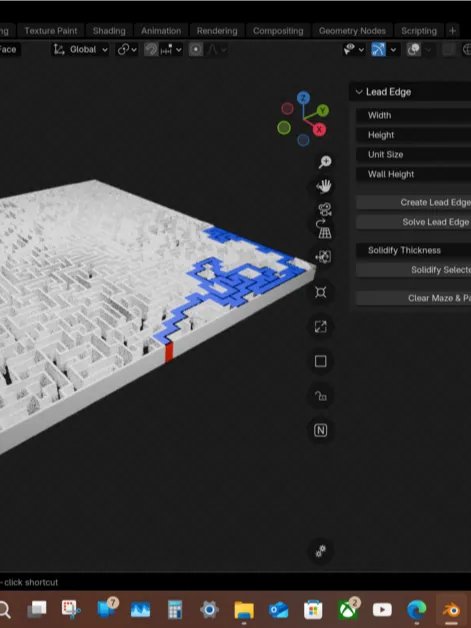Click the X axis on navigation gizmo
This screenshot has height=628, width=471.
coord(319,129)
